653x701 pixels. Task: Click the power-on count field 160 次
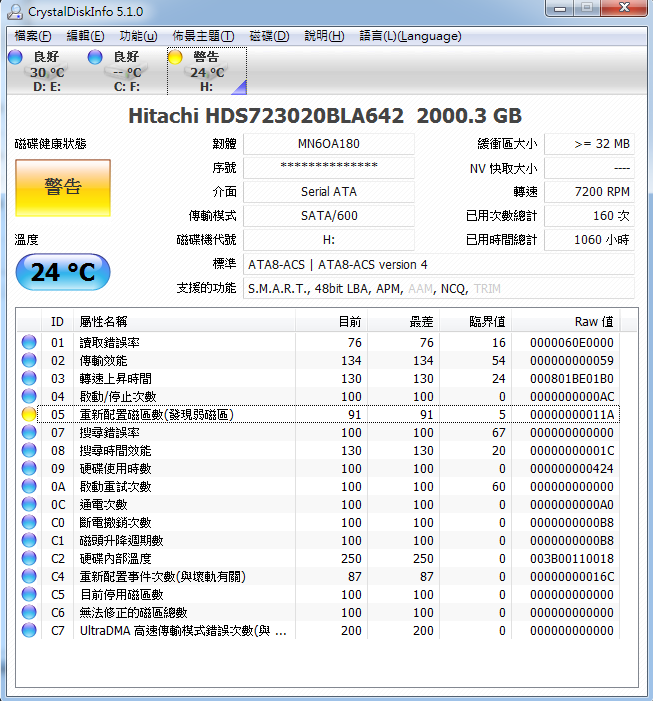tap(590, 216)
